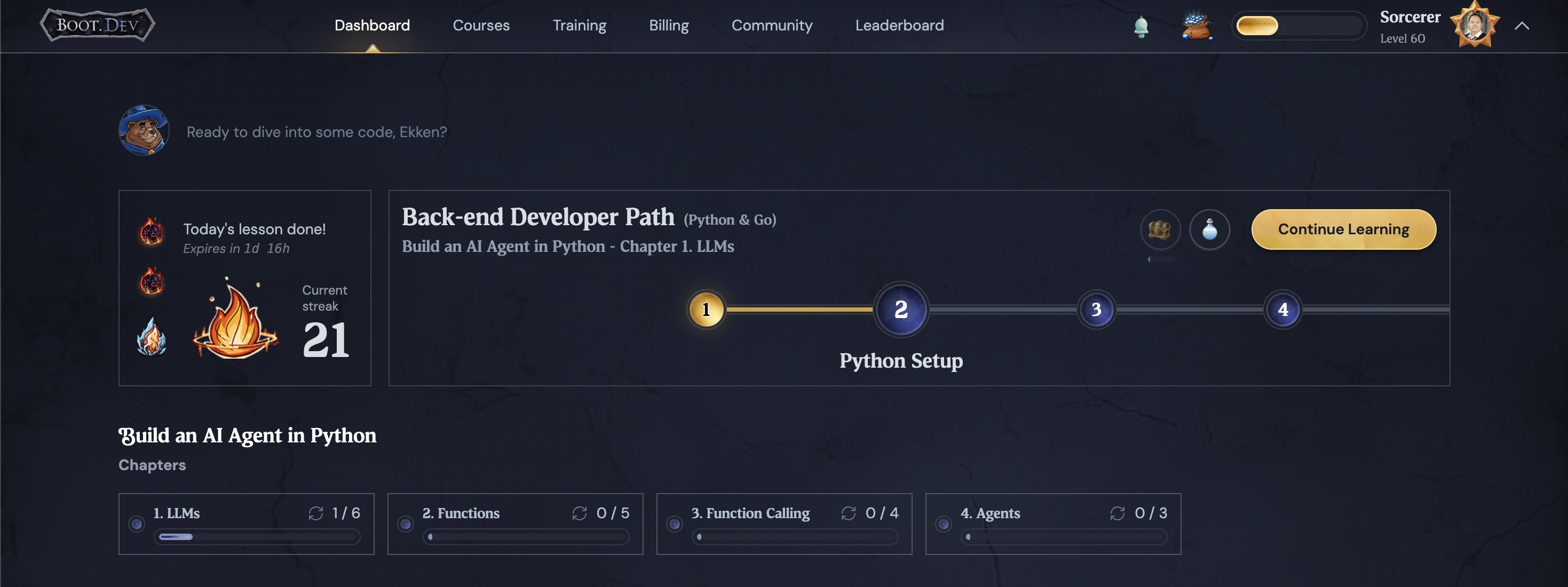Click the potion flask icon
The height and width of the screenshot is (587, 1568).
(x=1209, y=229)
